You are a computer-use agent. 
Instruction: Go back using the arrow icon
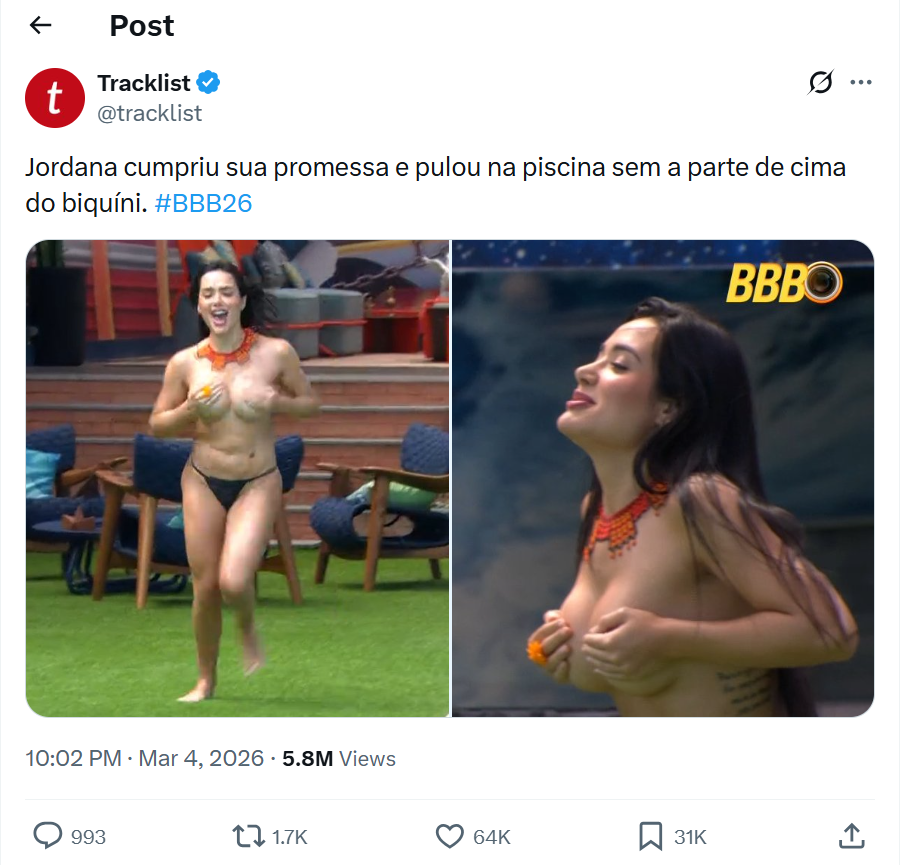click(x=40, y=25)
